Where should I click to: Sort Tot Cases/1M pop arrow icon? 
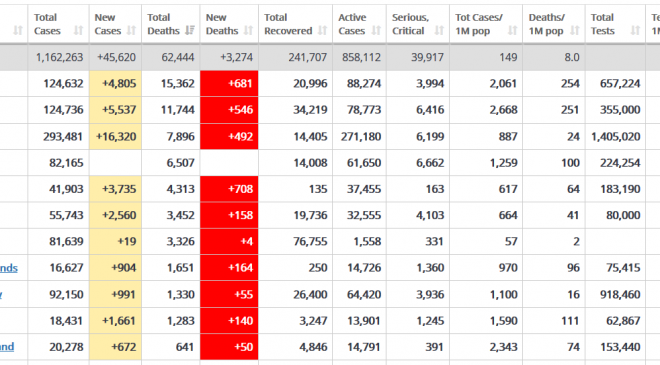point(513,30)
